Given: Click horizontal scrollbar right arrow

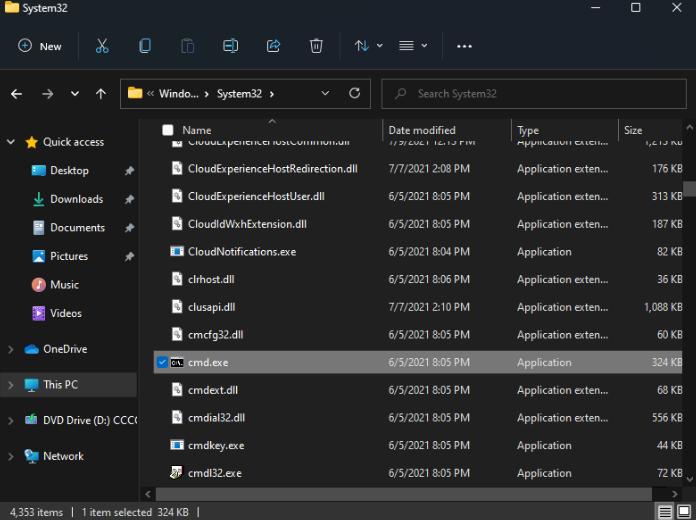Looking at the screenshot, I should 675,494.
